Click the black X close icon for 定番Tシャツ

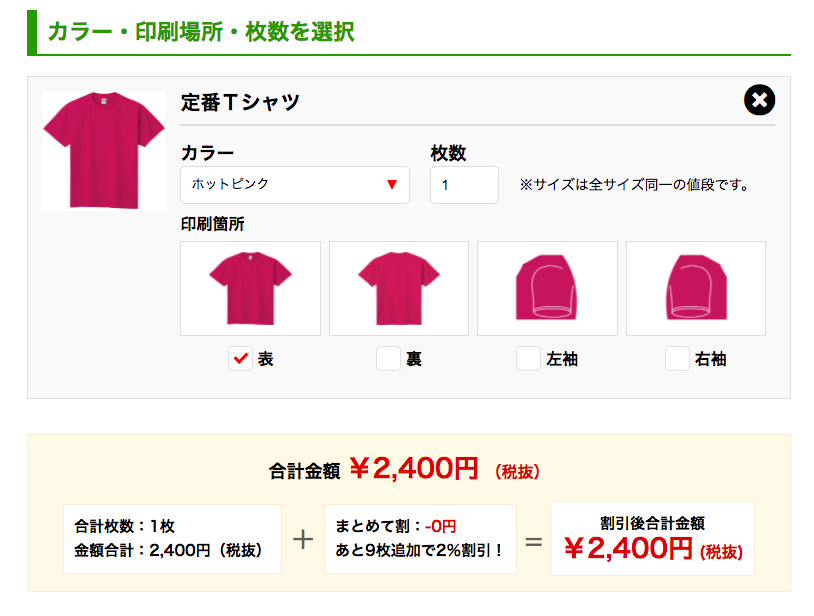(x=760, y=98)
